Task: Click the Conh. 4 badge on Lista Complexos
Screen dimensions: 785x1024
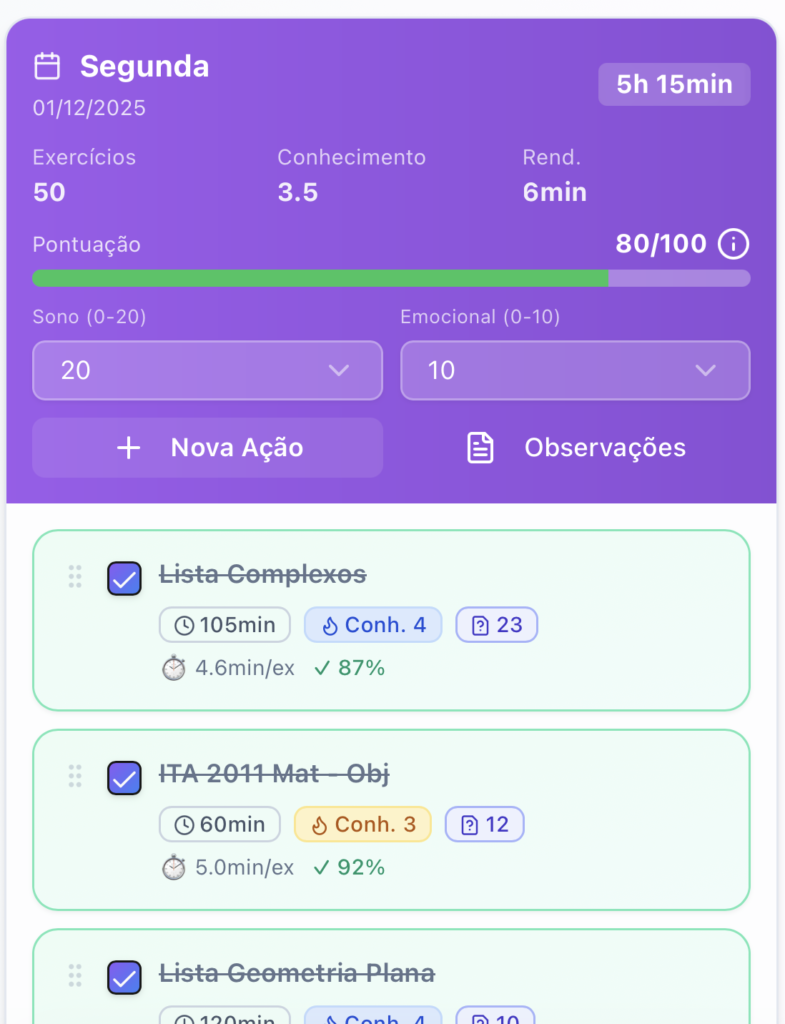Action: [x=373, y=625]
